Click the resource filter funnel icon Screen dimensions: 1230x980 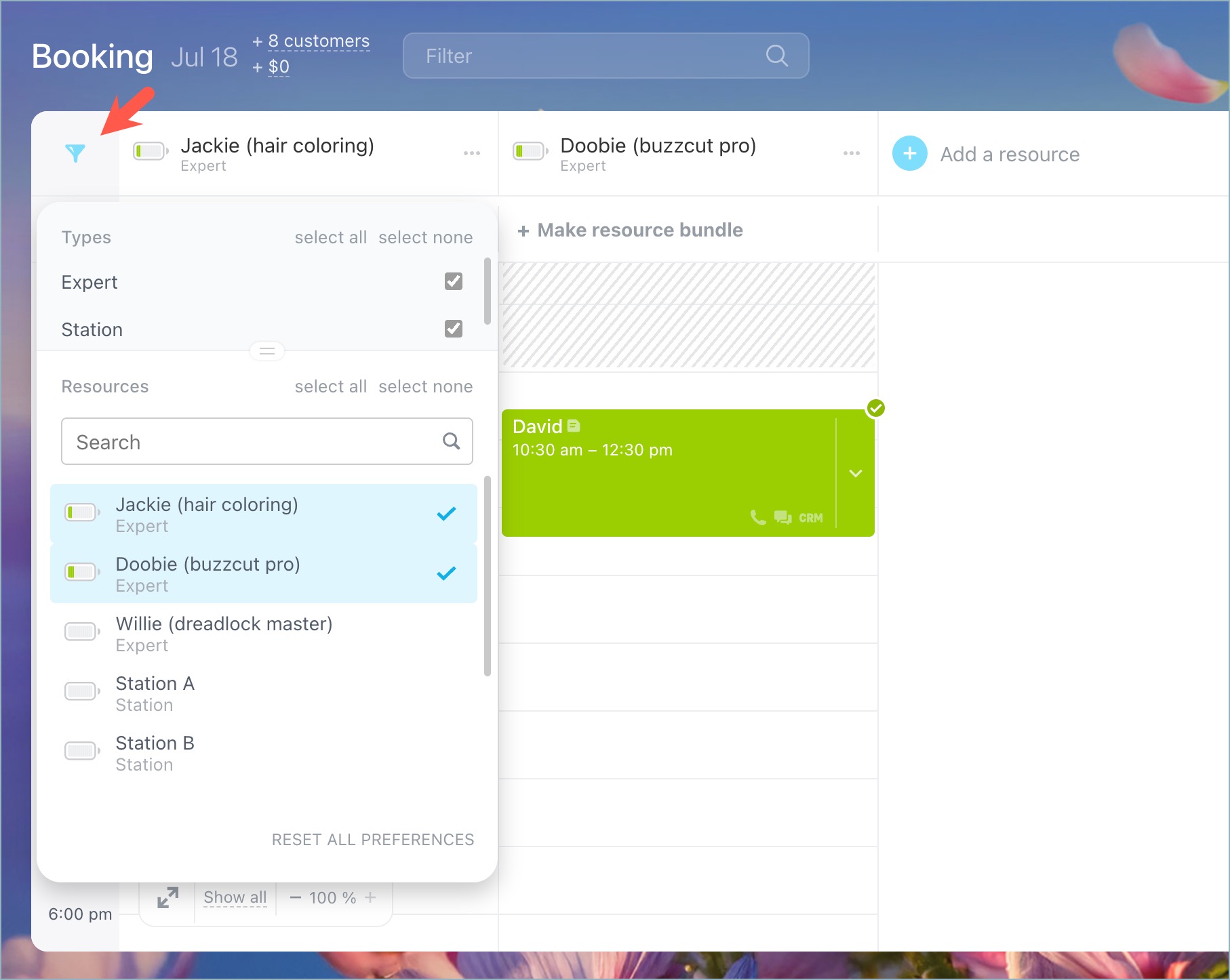(75, 153)
